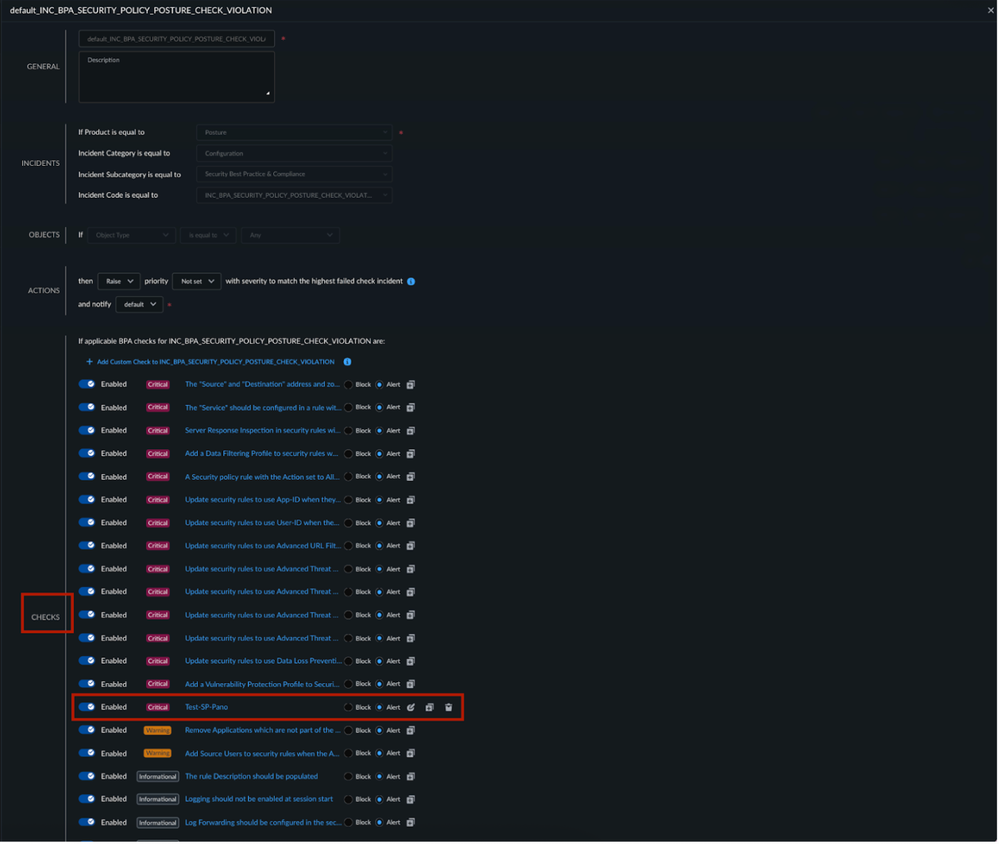
Task: Disable the "Source" and "Destination" check toggle
Action: coord(87,384)
